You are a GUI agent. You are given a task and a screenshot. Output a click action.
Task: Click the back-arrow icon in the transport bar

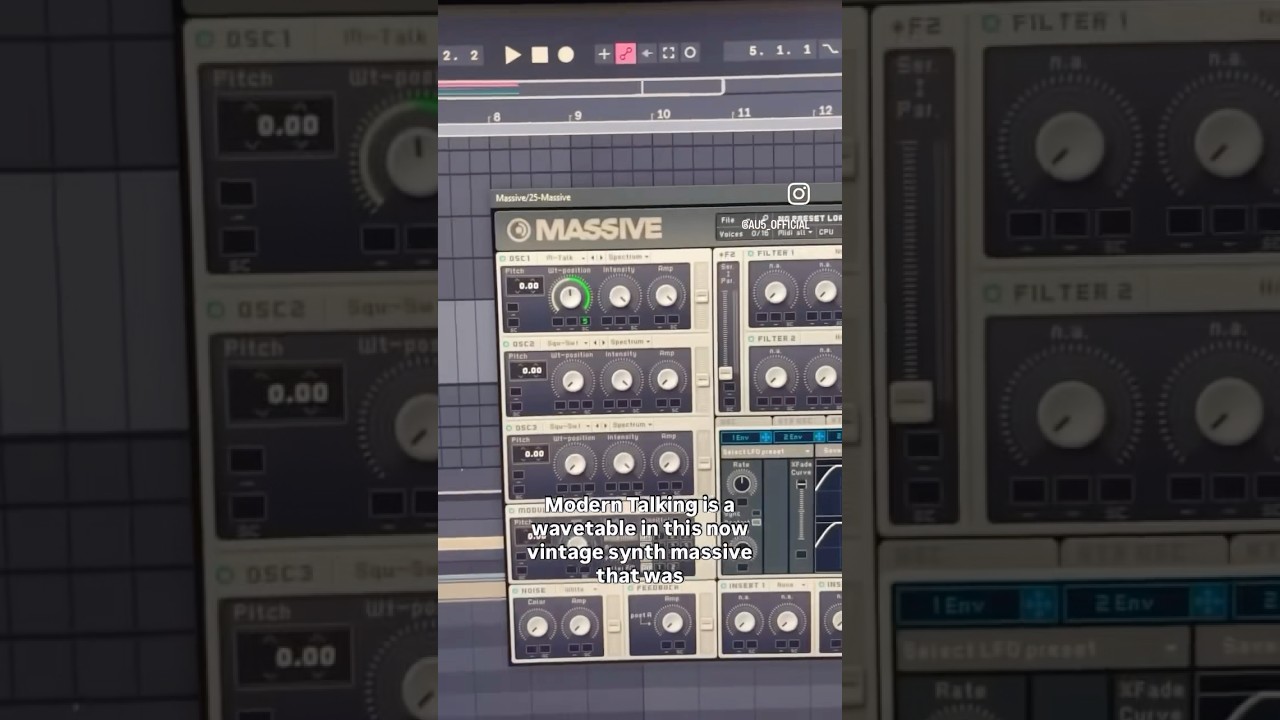coord(648,54)
